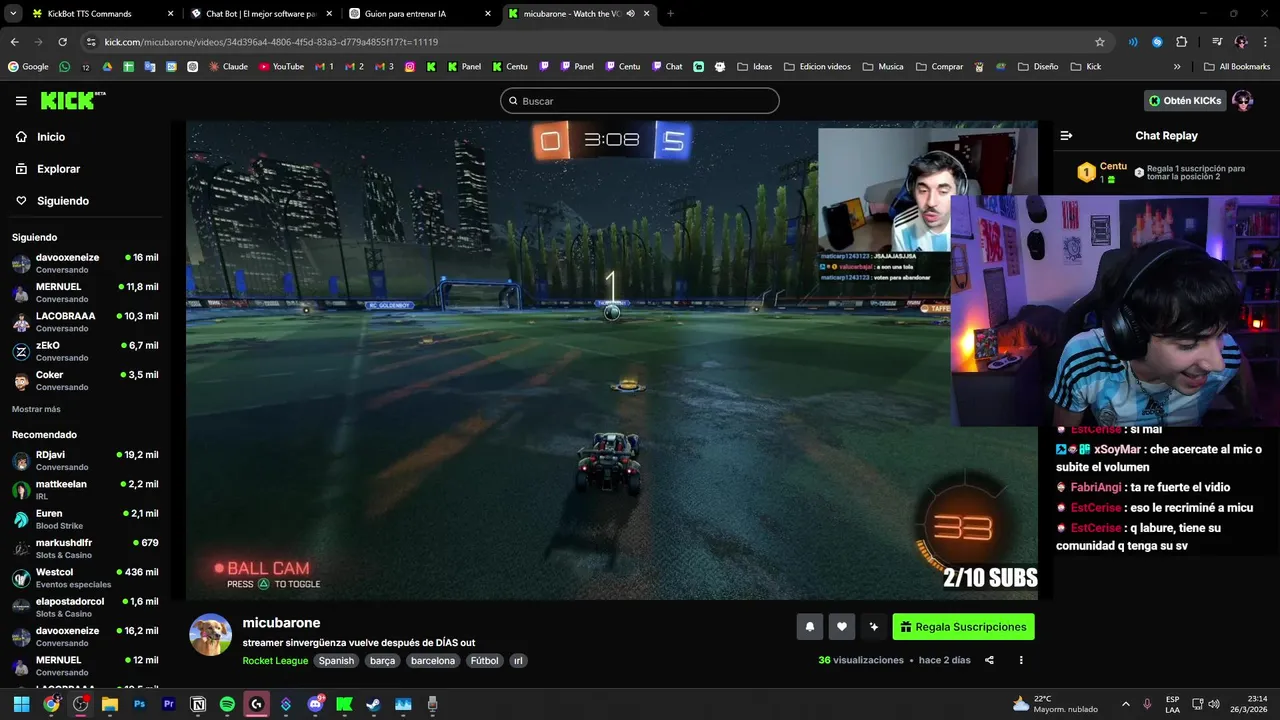Open markushdlfr Slots & Casino channel

(x=85, y=549)
